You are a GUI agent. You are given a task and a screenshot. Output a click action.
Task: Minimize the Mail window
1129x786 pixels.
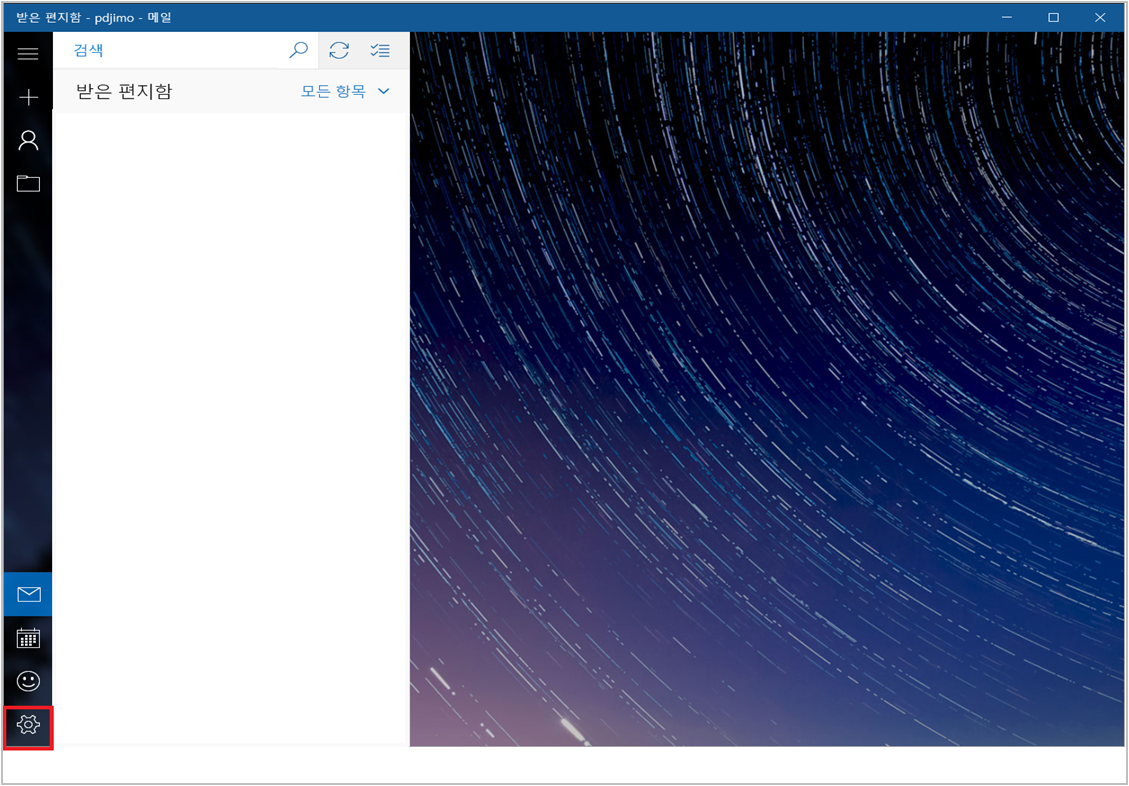click(1007, 17)
